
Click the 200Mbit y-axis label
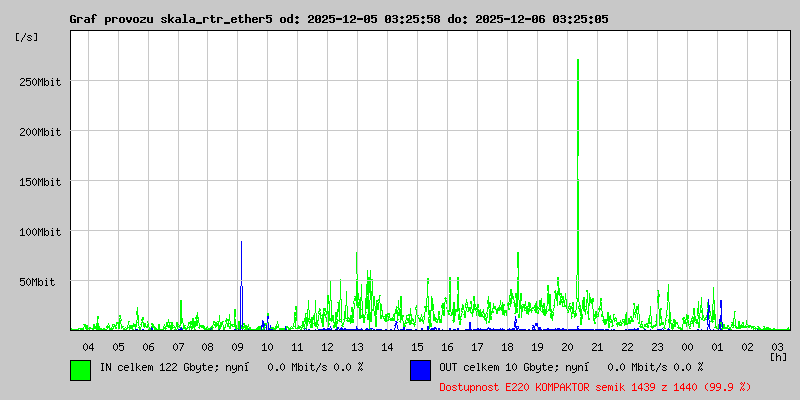(x=40, y=131)
